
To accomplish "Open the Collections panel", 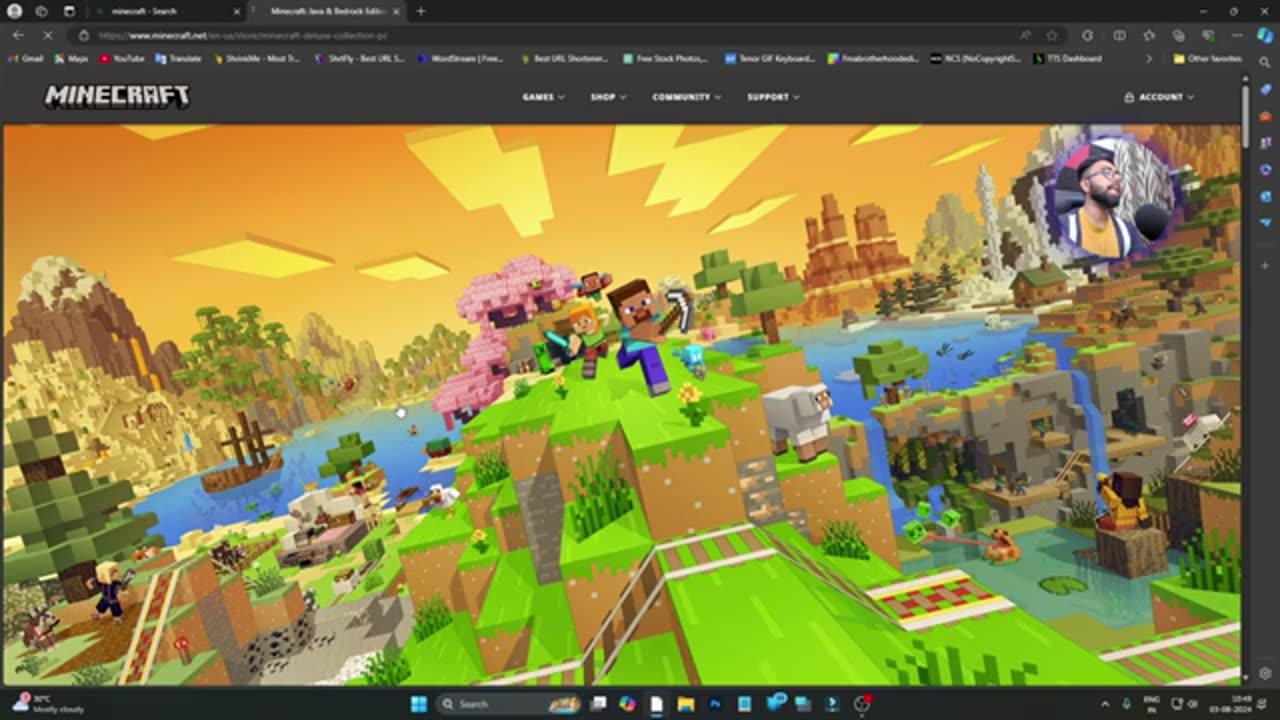I will (x=1179, y=35).
